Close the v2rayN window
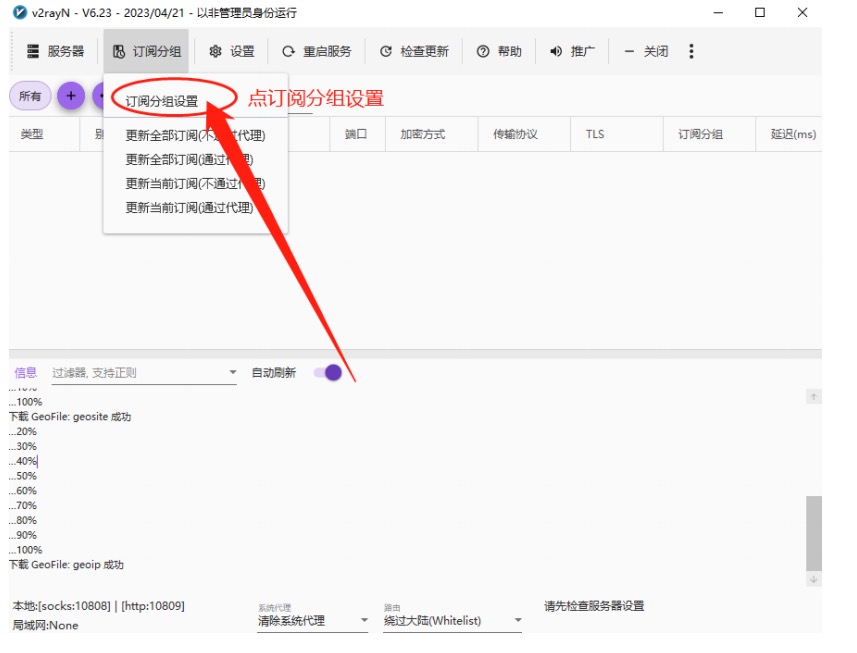Image resolution: width=857 pixels, height=653 pixels. (802, 13)
